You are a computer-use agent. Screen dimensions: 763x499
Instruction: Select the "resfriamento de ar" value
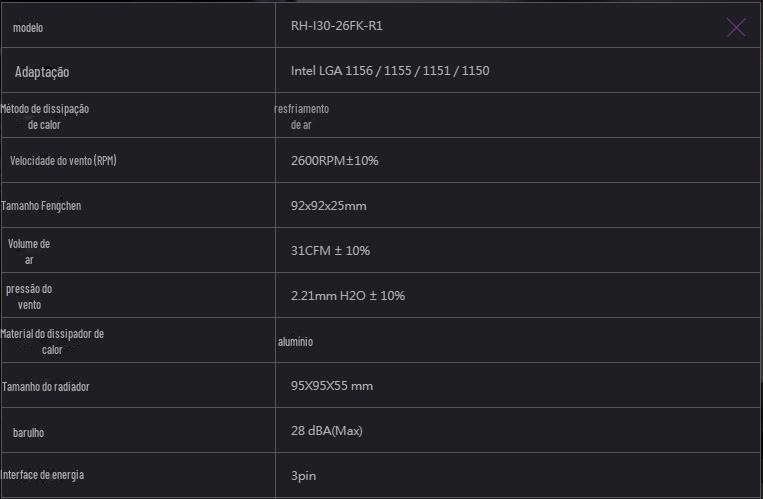point(301,116)
